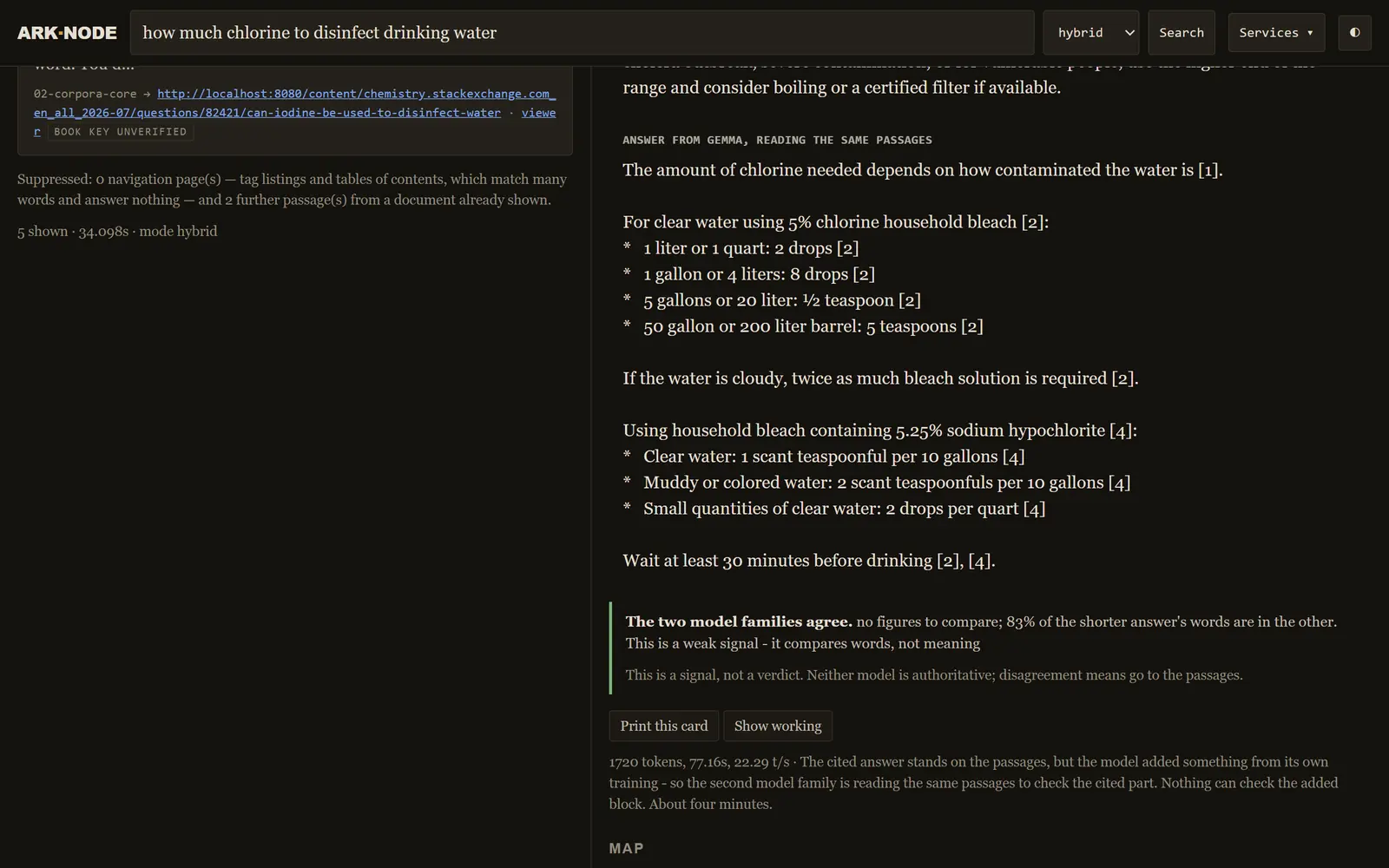Click 'ANSWER FROM GEMMA, READING THE SAME PASSAGES' label
The height and width of the screenshot is (868, 1389).
(x=777, y=140)
